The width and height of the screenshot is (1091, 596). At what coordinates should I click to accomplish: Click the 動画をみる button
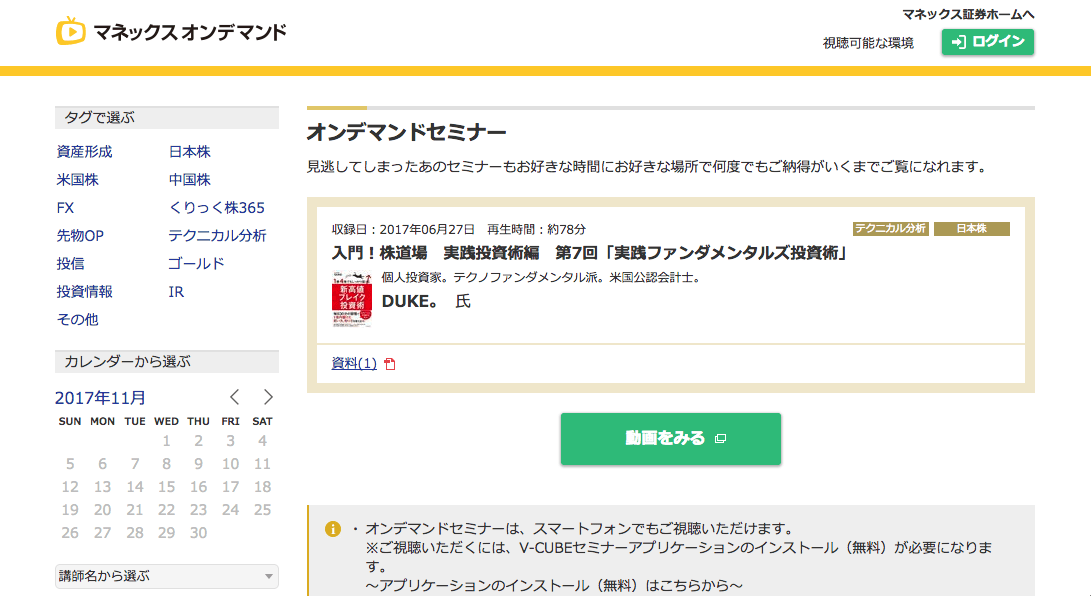pyautogui.click(x=670, y=439)
